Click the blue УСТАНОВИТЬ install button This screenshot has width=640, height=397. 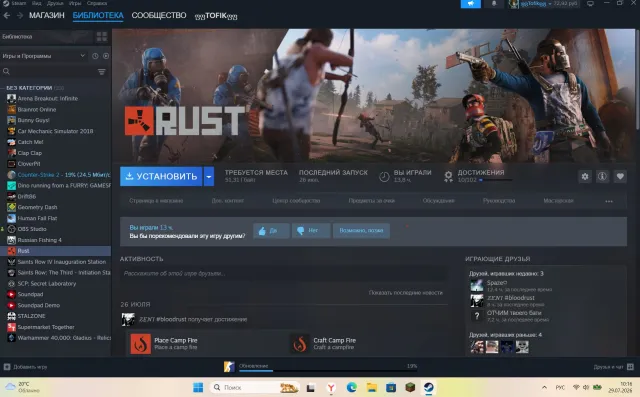(x=161, y=176)
